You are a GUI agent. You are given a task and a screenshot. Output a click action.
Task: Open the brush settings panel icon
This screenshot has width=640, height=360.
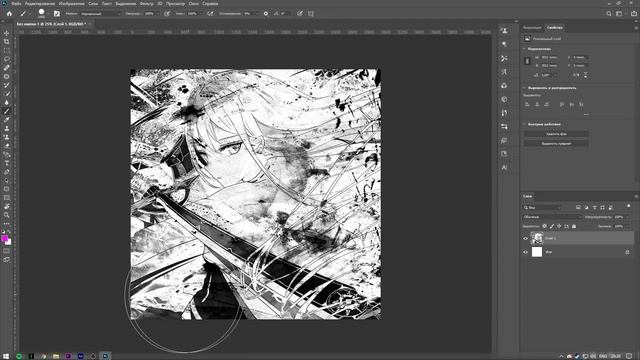(57, 13)
